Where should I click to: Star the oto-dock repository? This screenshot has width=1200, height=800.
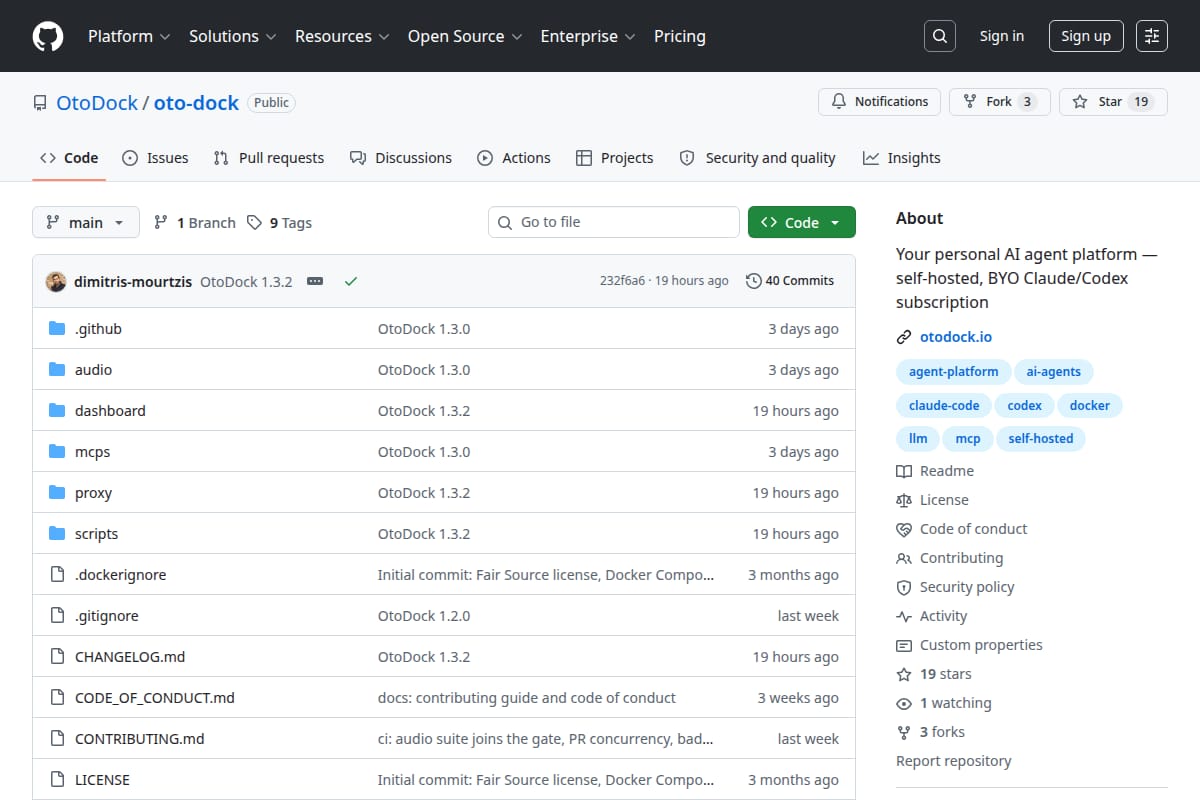(x=1113, y=102)
